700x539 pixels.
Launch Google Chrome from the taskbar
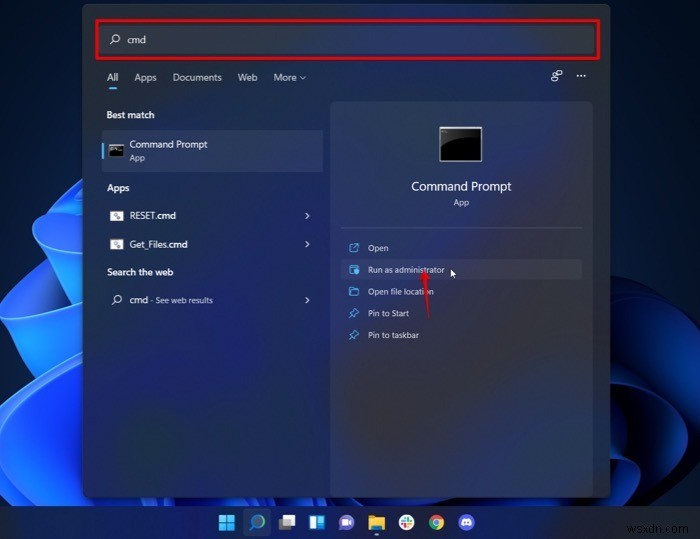point(437,522)
